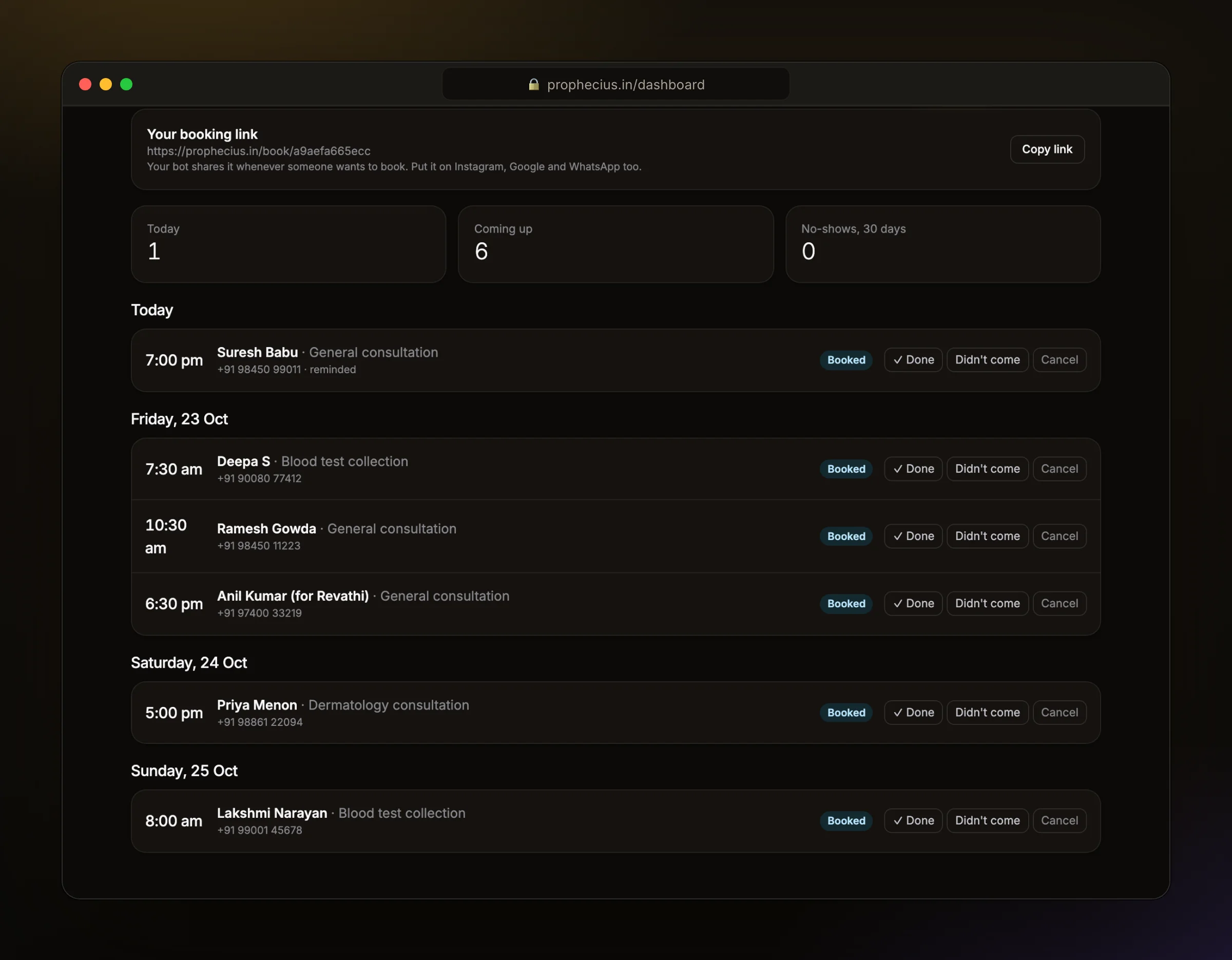
Task: Click the green maximize window button
Action: tap(126, 85)
